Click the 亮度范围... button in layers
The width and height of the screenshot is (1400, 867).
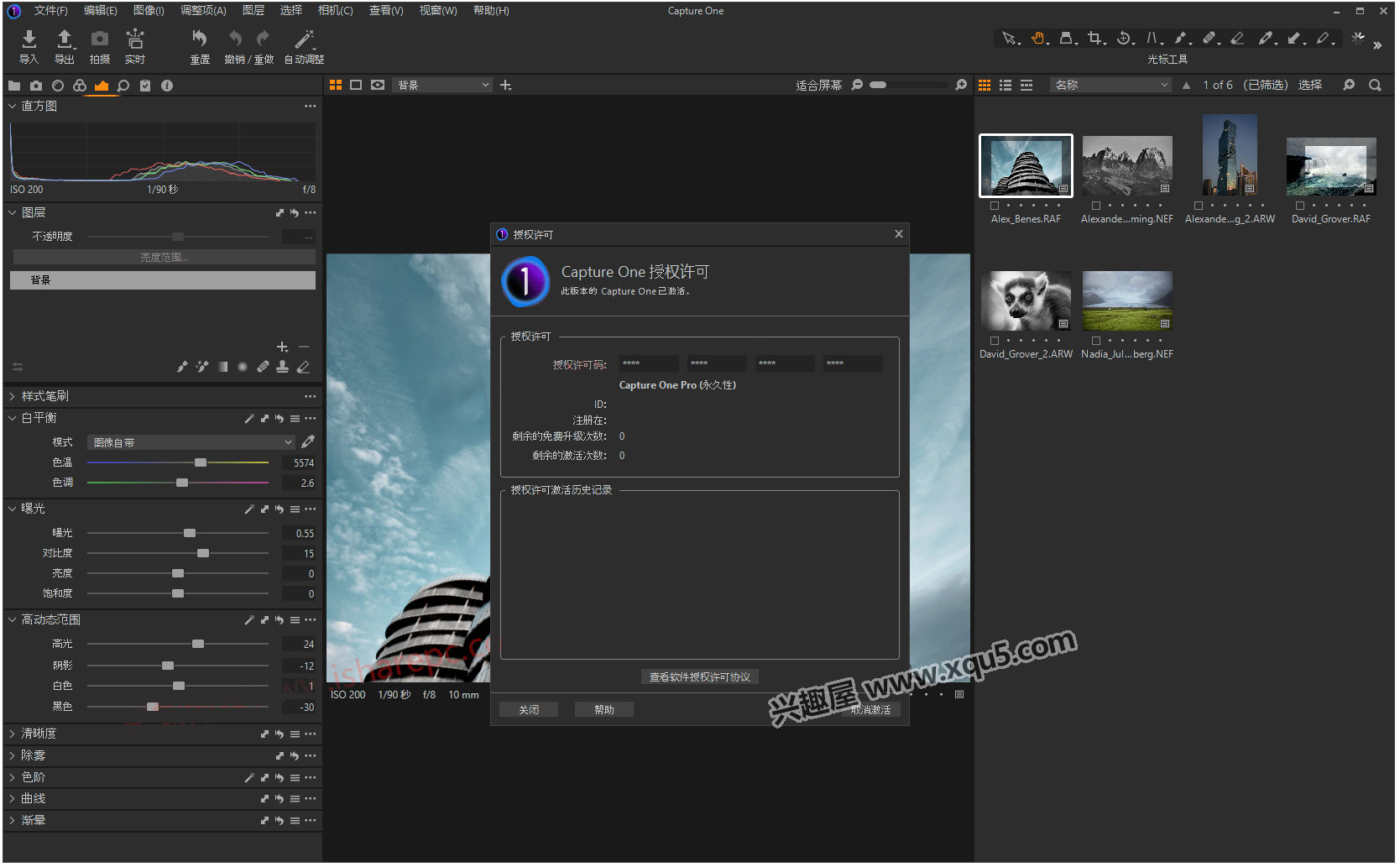(x=164, y=258)
